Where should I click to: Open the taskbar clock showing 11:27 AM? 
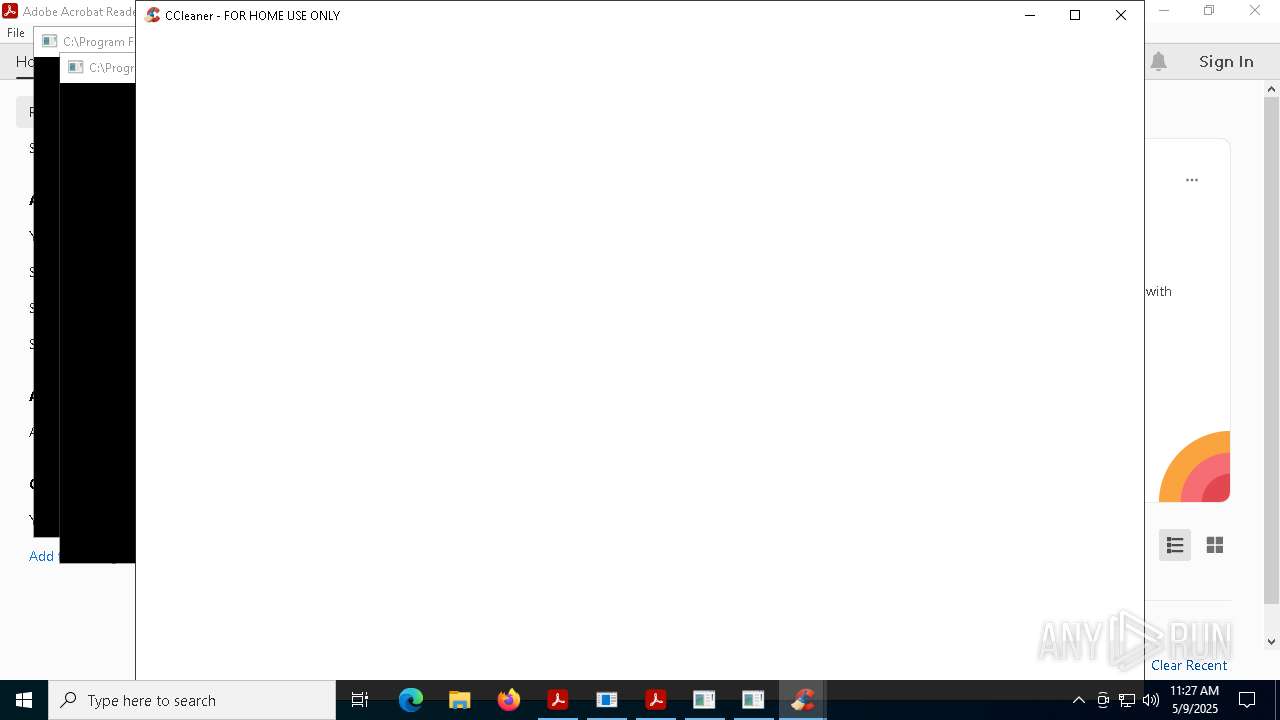tap(1194, 700)
